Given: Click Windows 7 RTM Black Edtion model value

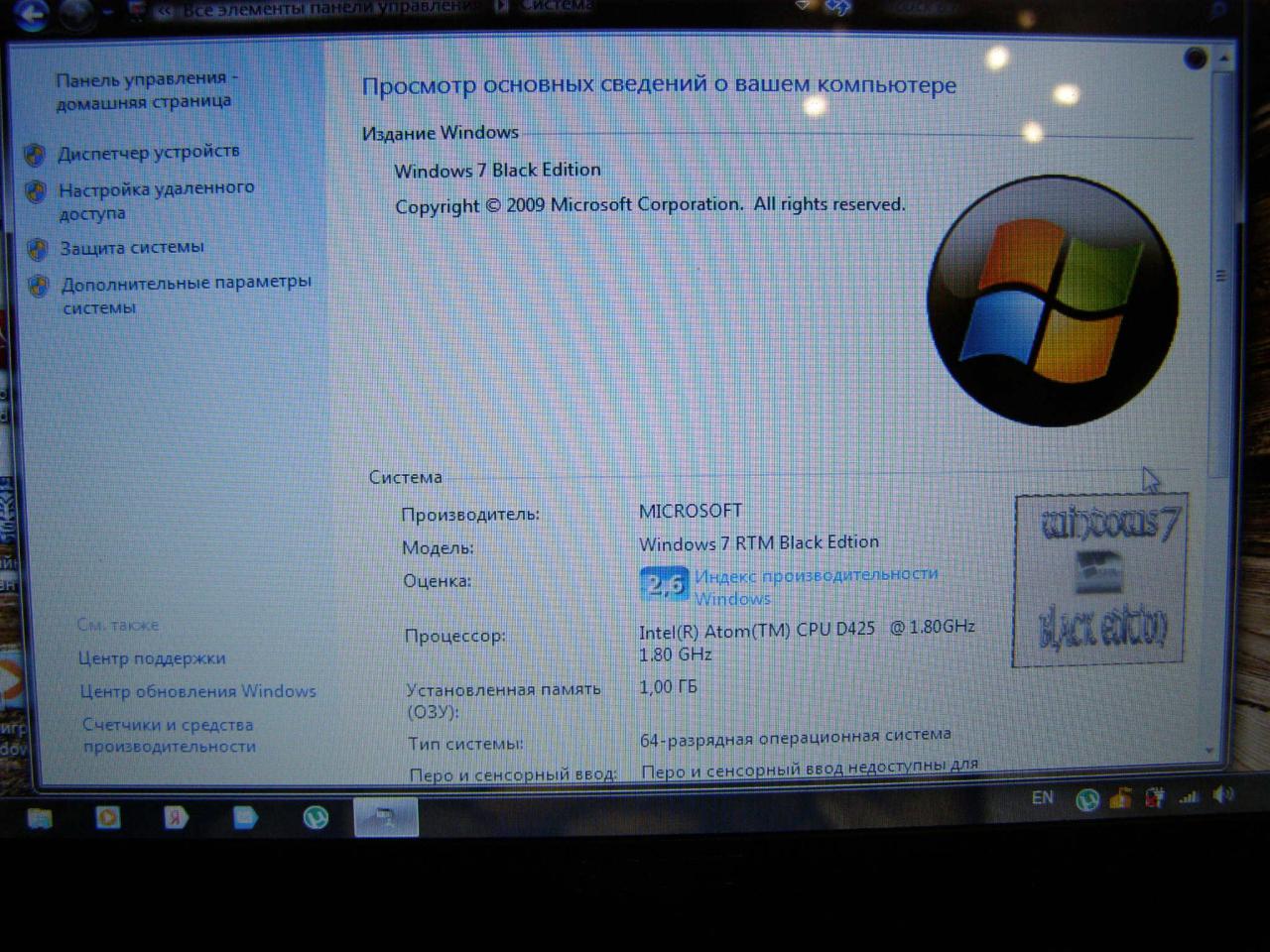Looking at the screenshot, I should (759, 542).
